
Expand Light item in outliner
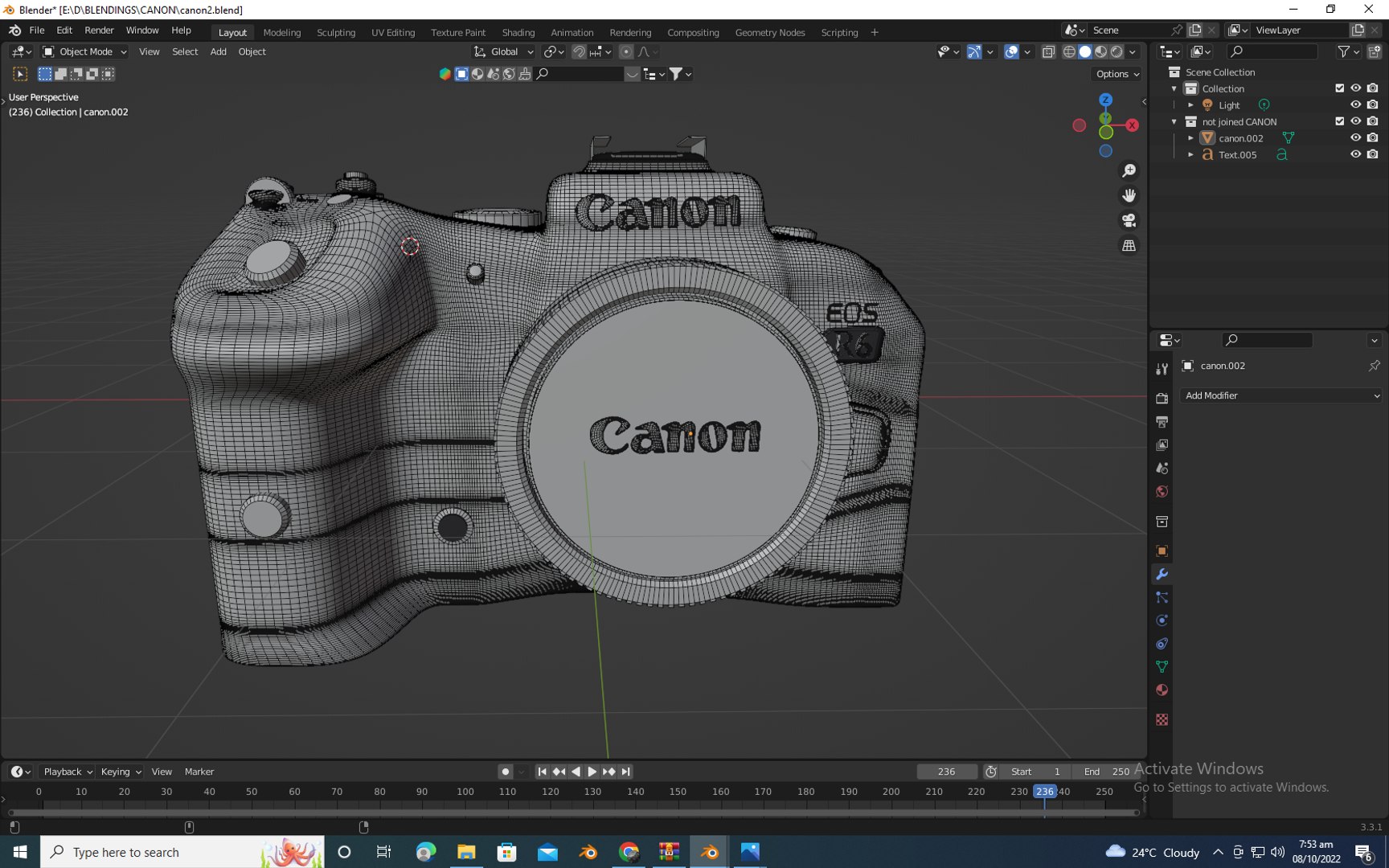(x=1190, y=105)
